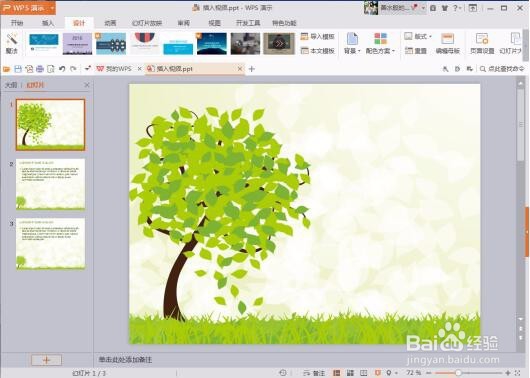Open the Help question-mark dropdown
The width and height of the screenshot is (530, 378).
point(457,8)
